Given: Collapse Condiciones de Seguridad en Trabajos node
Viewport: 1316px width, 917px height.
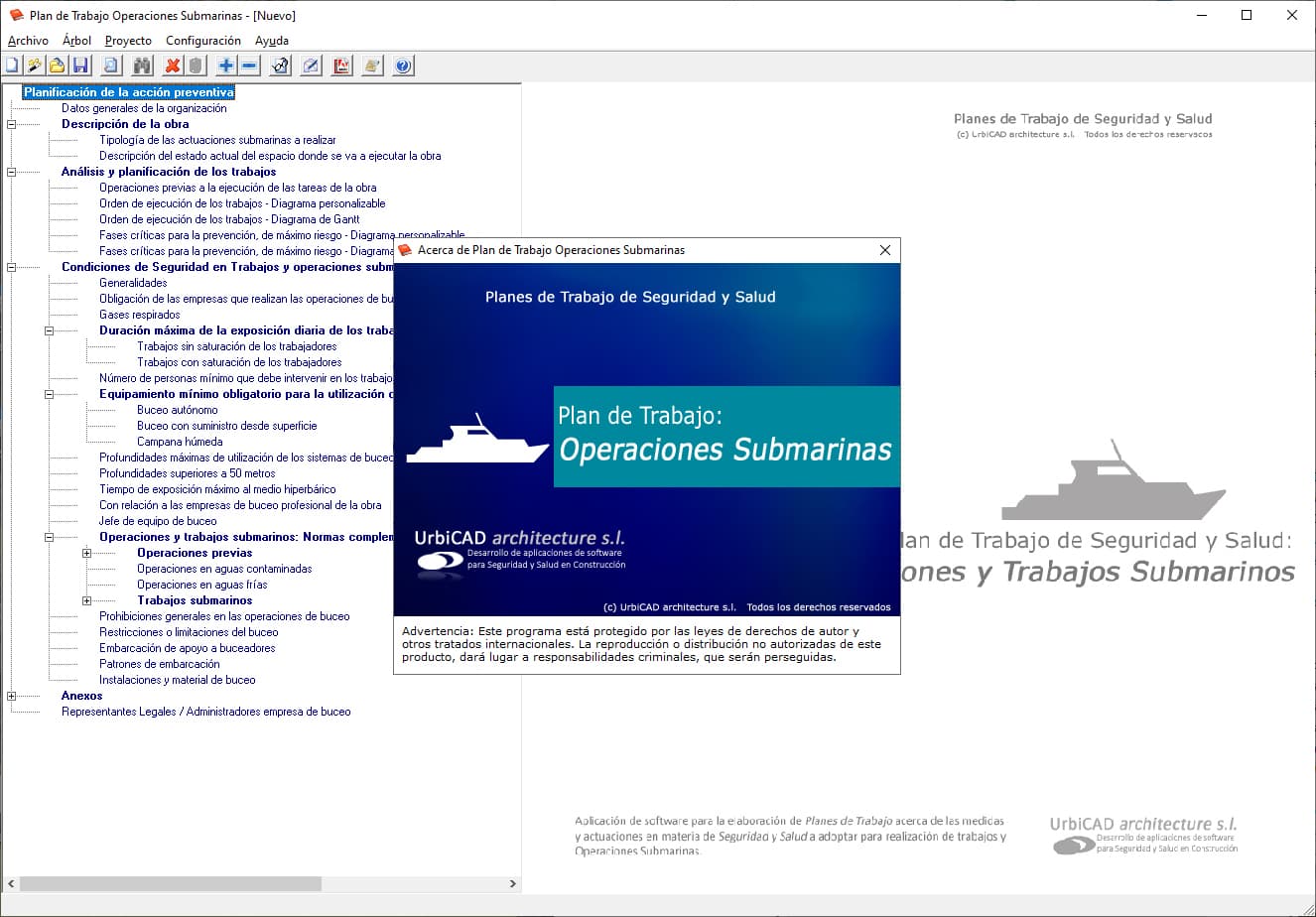Looking at the screenshot, I should 12,267.
